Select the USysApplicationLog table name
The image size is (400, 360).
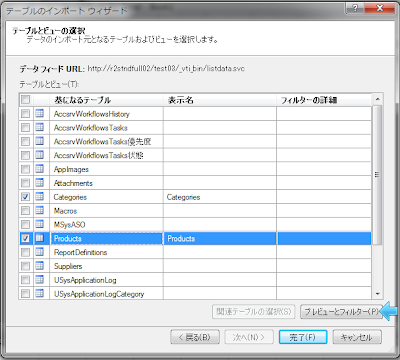click(x=85, y=280)
